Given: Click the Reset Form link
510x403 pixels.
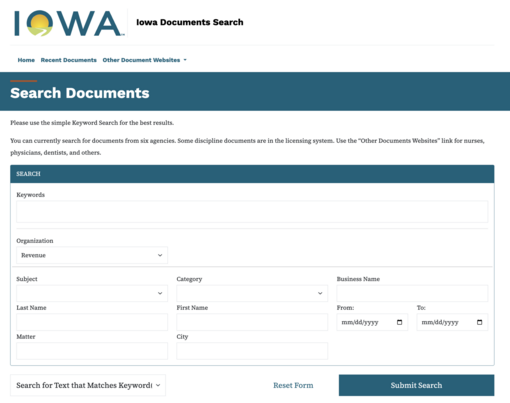Looking at the screenshot, I should coord(293,385).
